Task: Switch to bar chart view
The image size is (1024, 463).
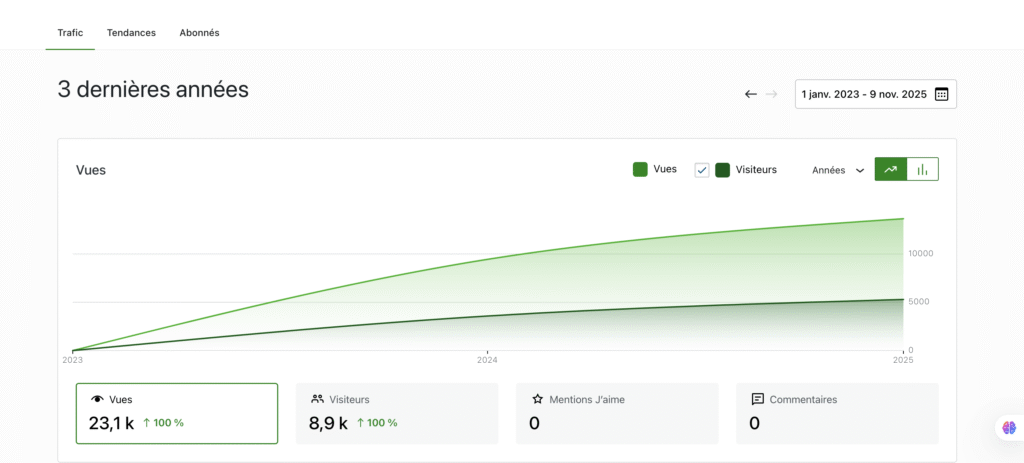Action: click(922, 170)
